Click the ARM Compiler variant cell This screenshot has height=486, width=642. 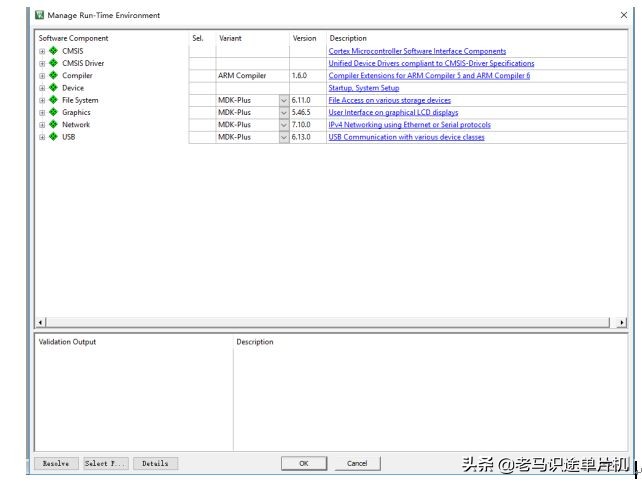click(x=253, y=76)
